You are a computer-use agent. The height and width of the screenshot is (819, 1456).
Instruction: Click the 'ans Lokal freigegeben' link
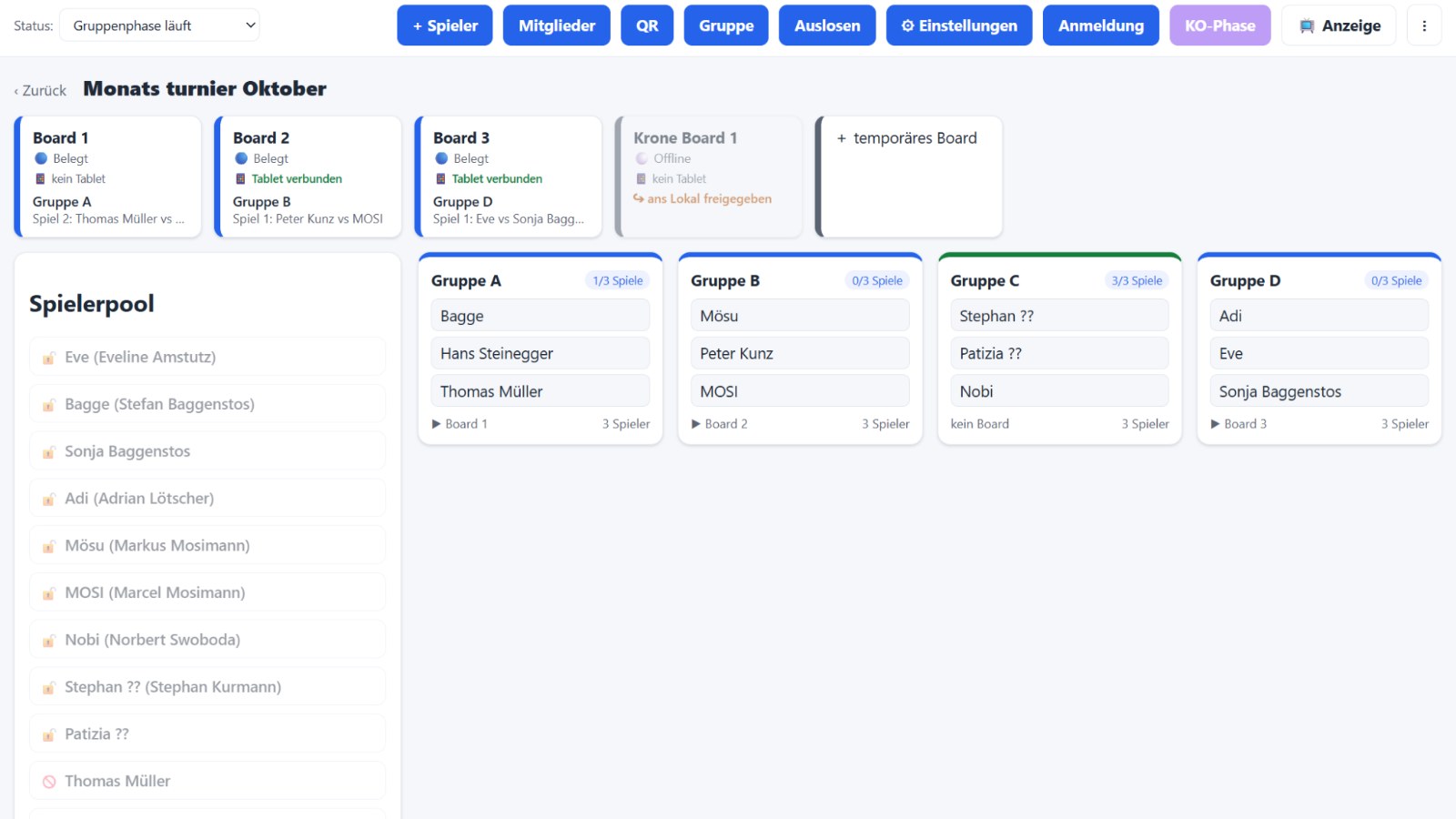pos(703,198)
